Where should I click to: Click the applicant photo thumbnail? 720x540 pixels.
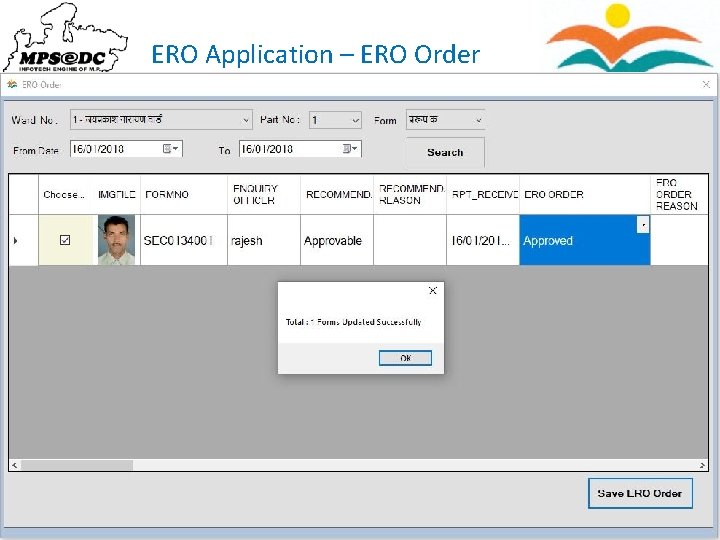(x=116, y=240)
